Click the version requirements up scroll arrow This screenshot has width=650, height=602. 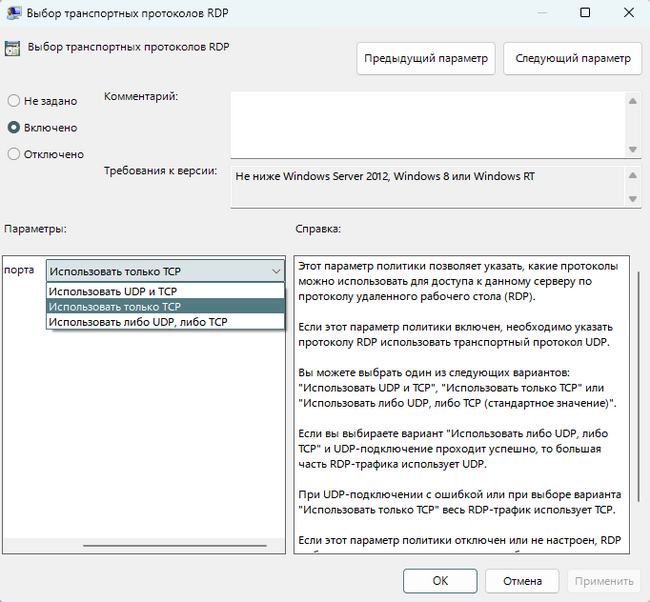633,175
